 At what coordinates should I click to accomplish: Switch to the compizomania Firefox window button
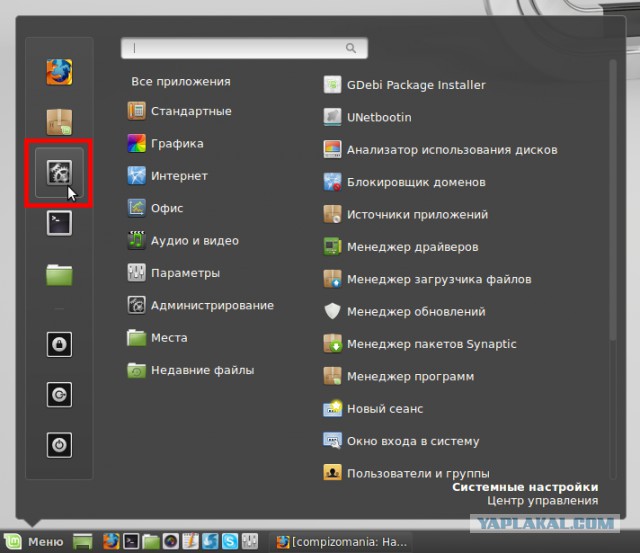click(x=341, y=542)
